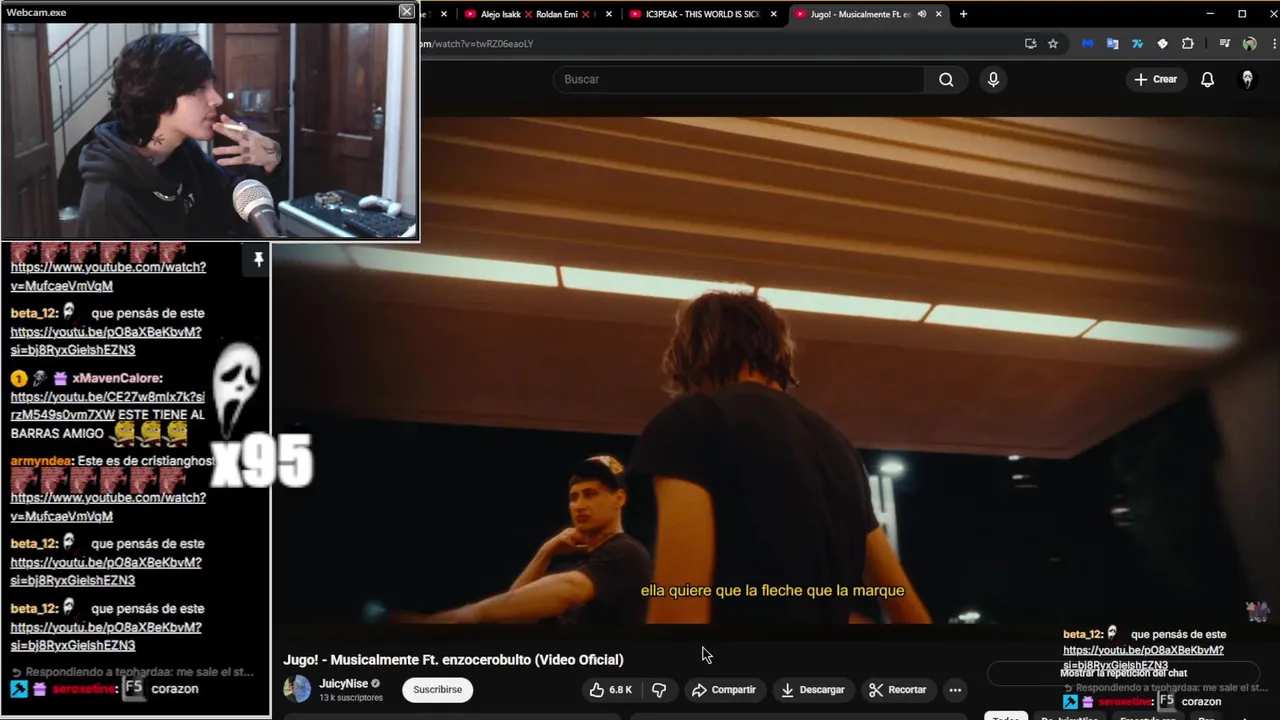This screenshot has width=1280, height=720.
Task: Click the pin icon in chat overlay
Action: click(258, 260)
